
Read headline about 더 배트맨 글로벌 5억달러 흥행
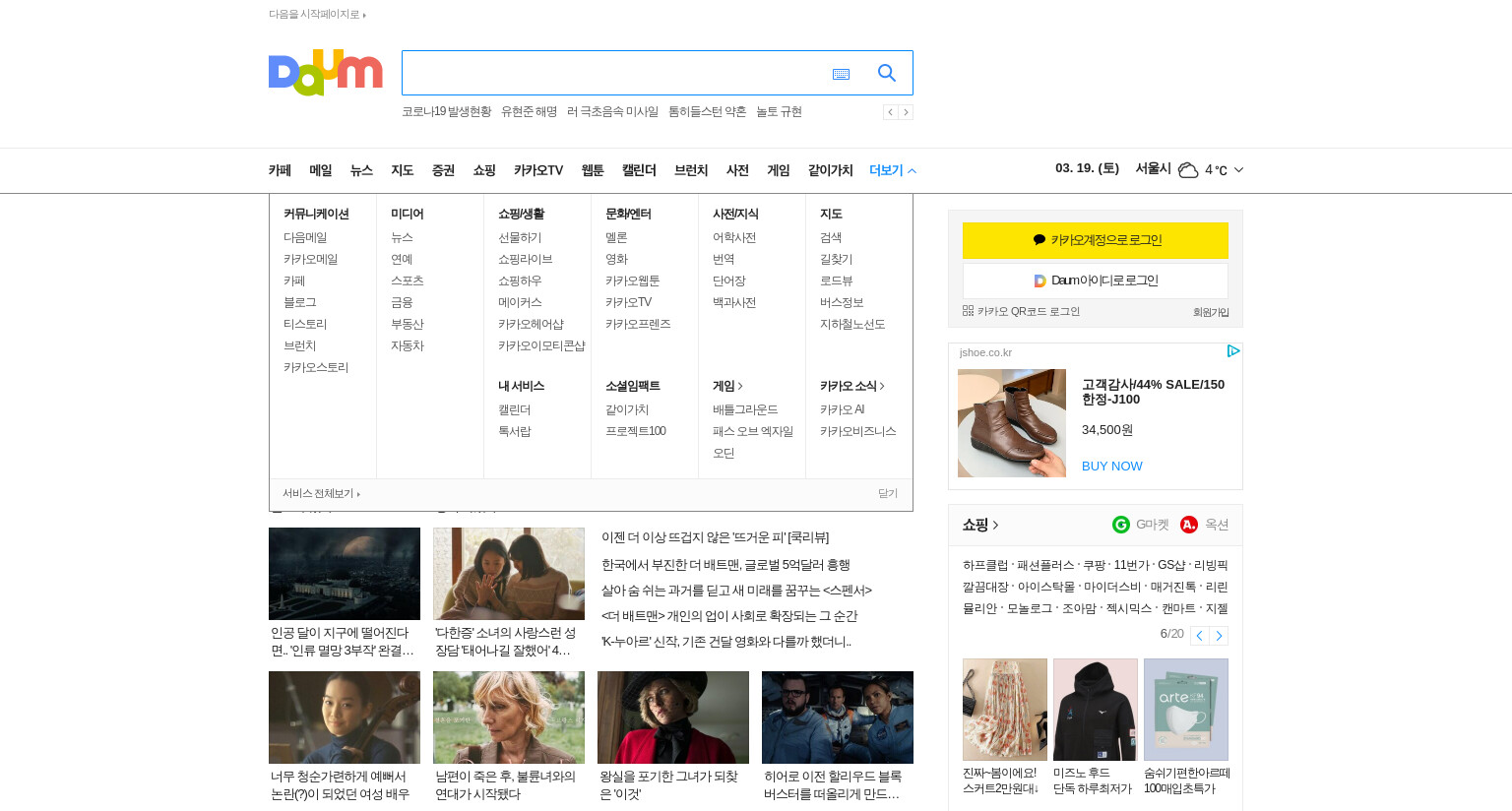pyautogui.click(x=725, y=565)
